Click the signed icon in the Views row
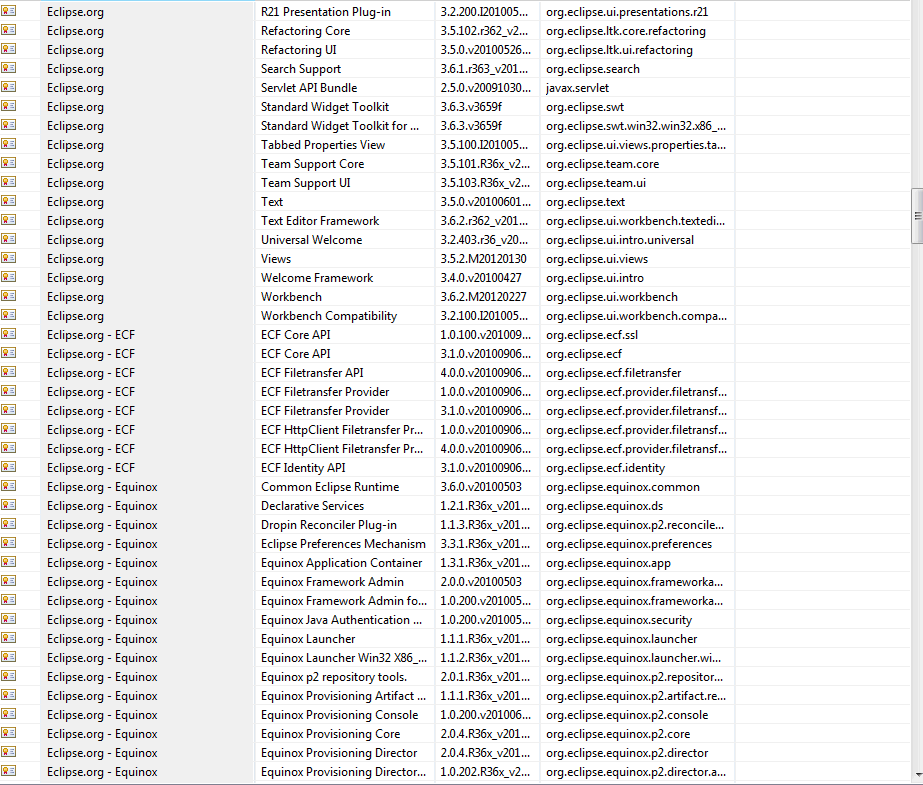This screenshot has width=923, height=785. pos(8,258)
